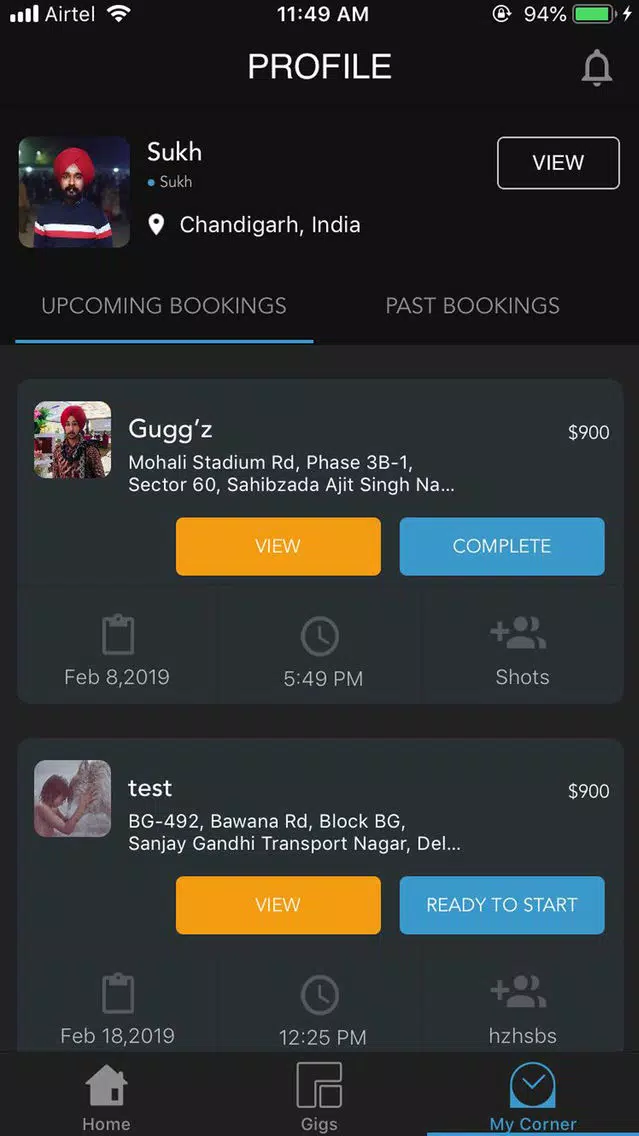The image size is (639, 1136).
Task: Open the Gigs tab
Action: pyautogui.click(x=320, y=1096)
